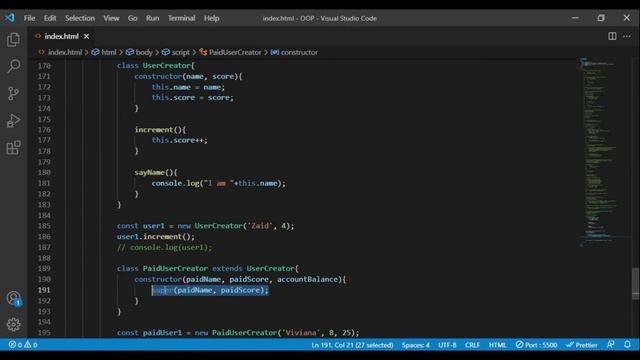Click 'increment(){' on line 176
Image resolution: width=640 pixels, height=360 pixels.
click(160, 130)
